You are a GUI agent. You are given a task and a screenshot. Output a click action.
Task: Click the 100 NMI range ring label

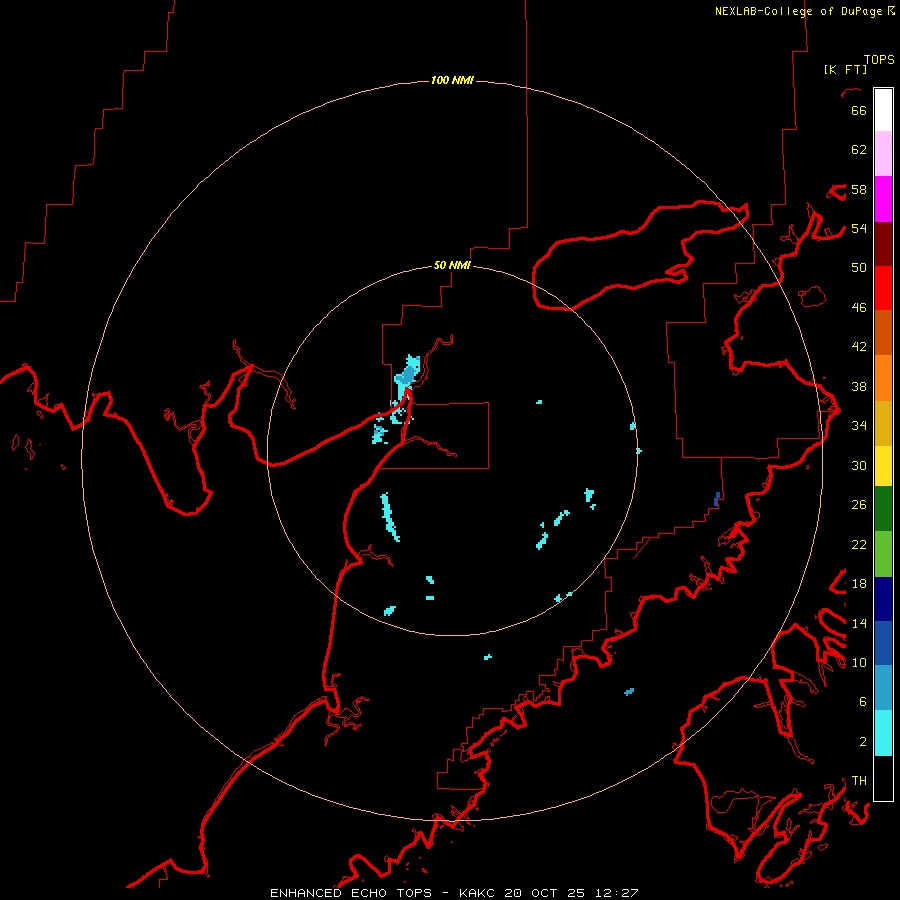click(452, 80)
